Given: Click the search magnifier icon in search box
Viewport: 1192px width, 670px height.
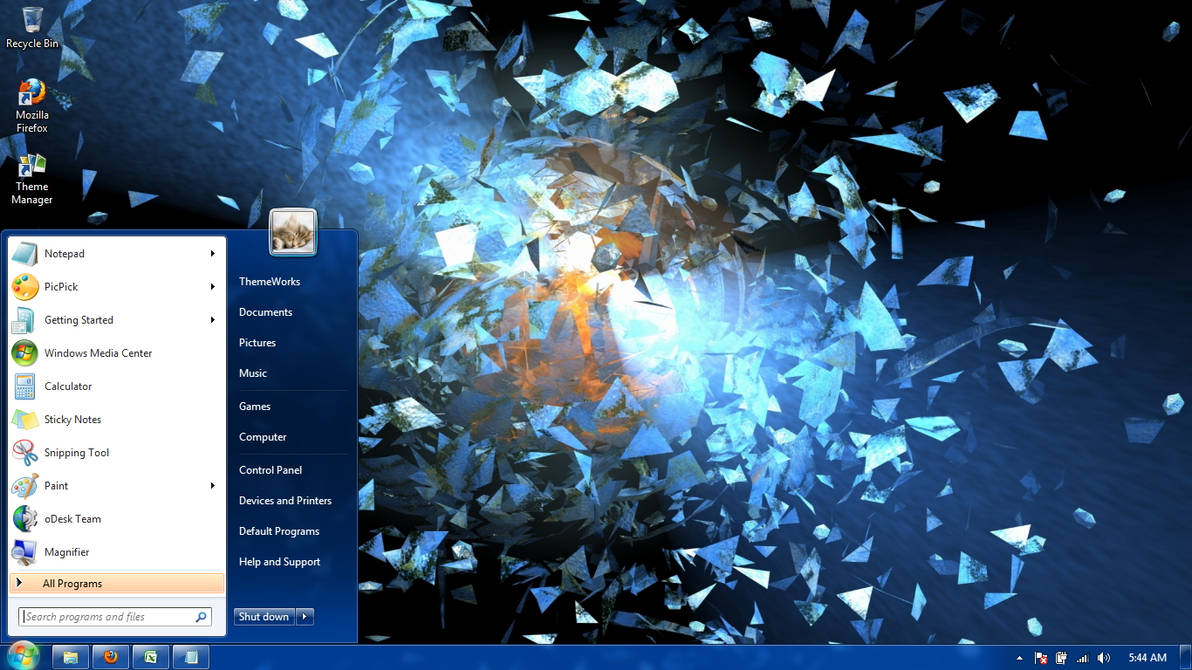Looking at the screenshot, I should point(201,617).
